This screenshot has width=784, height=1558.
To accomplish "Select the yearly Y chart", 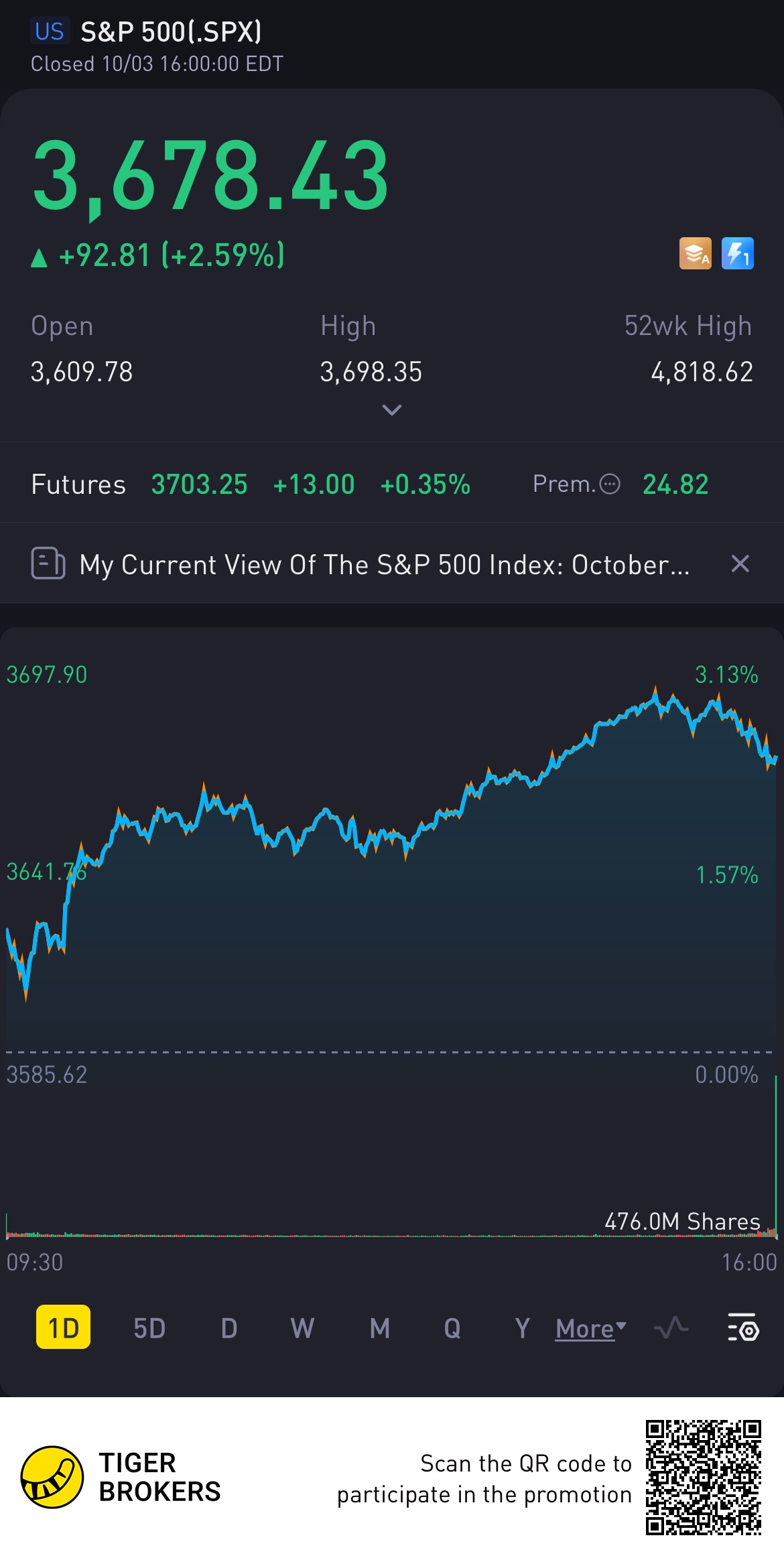I will [x=522, y=1328].
